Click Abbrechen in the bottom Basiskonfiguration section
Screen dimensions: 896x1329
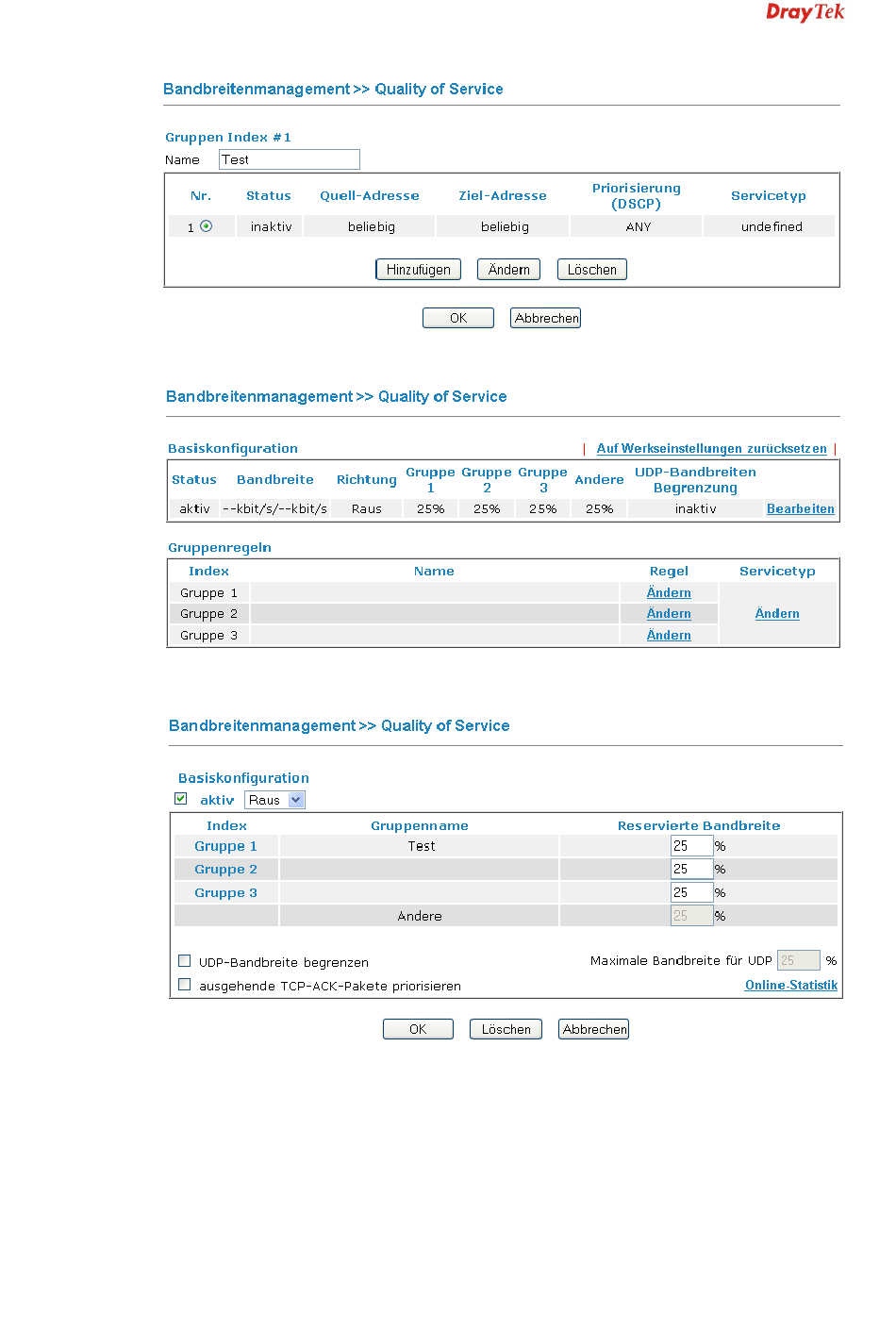pyautogui.click(x=594, y=1029)
